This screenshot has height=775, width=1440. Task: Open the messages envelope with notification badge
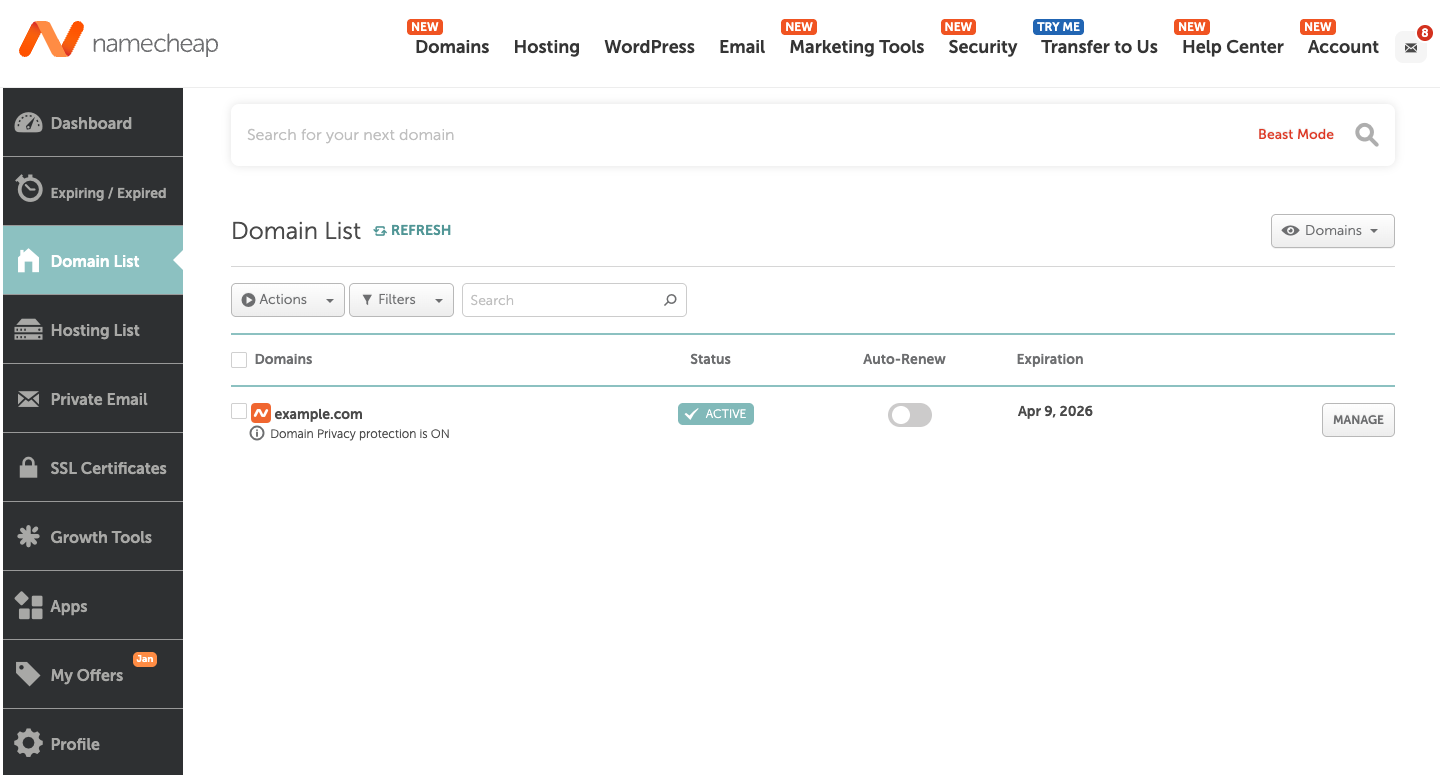tap(1410, 47)
